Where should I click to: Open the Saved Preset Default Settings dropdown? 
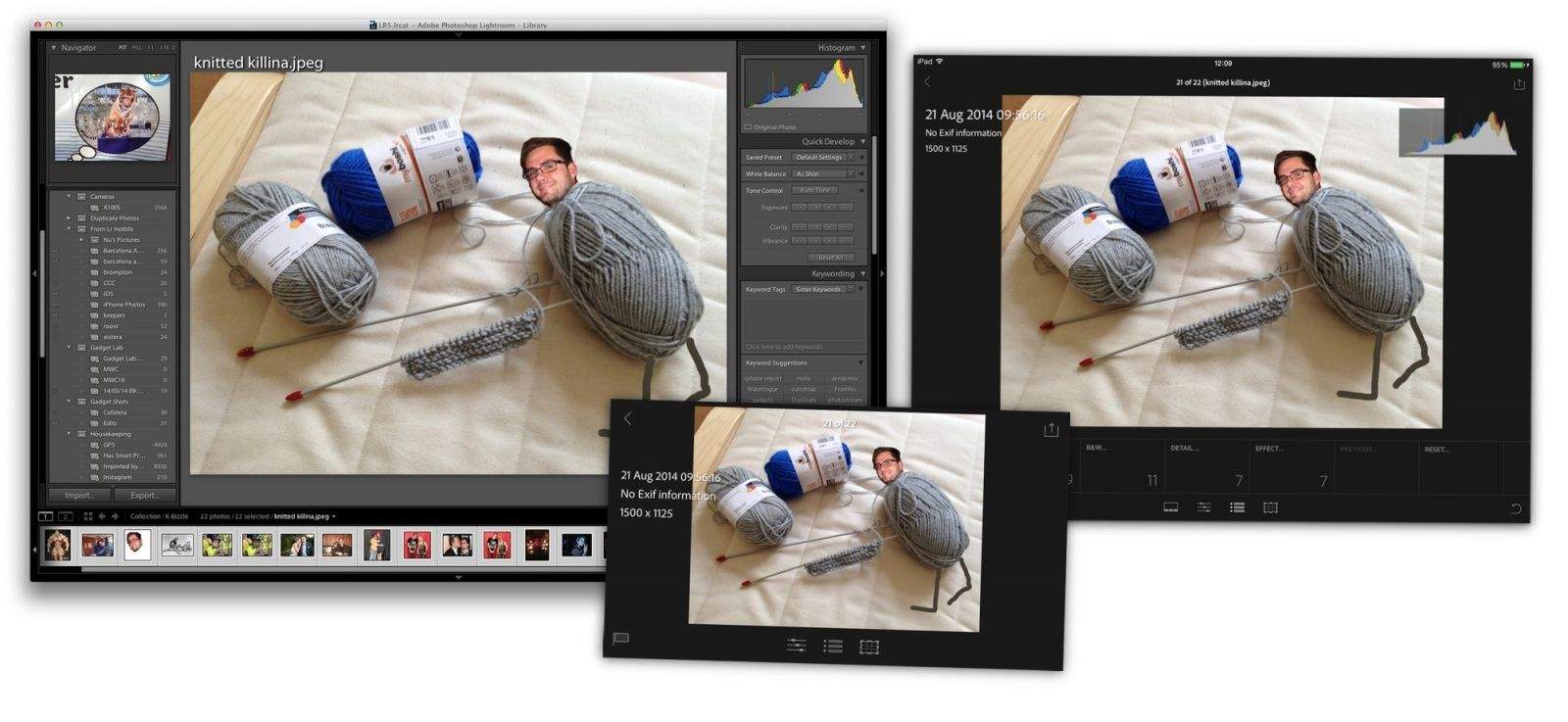click(x=822, y=157)
